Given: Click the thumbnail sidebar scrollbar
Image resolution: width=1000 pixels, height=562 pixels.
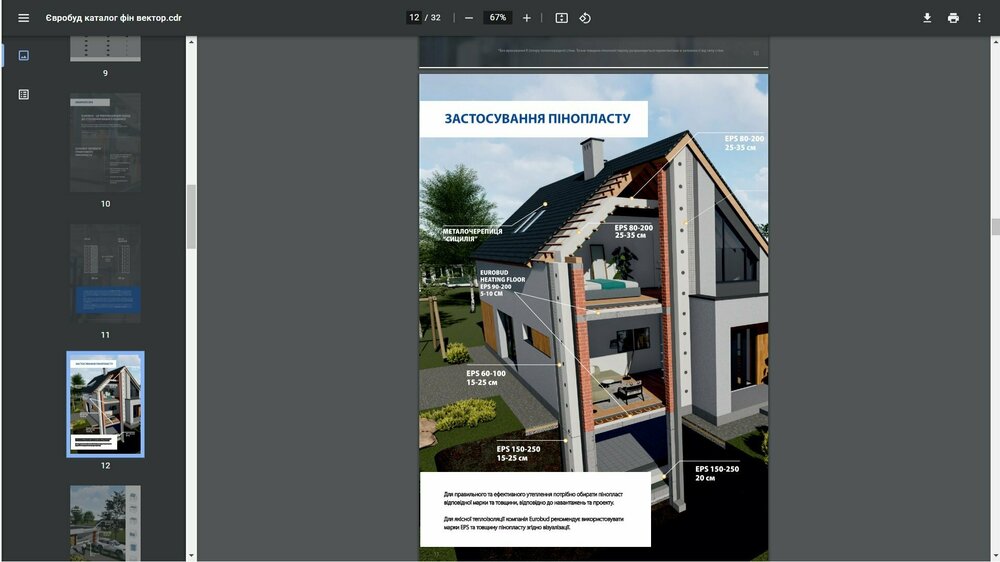Looking at the screenshot, I should click(x=191, y=215).
